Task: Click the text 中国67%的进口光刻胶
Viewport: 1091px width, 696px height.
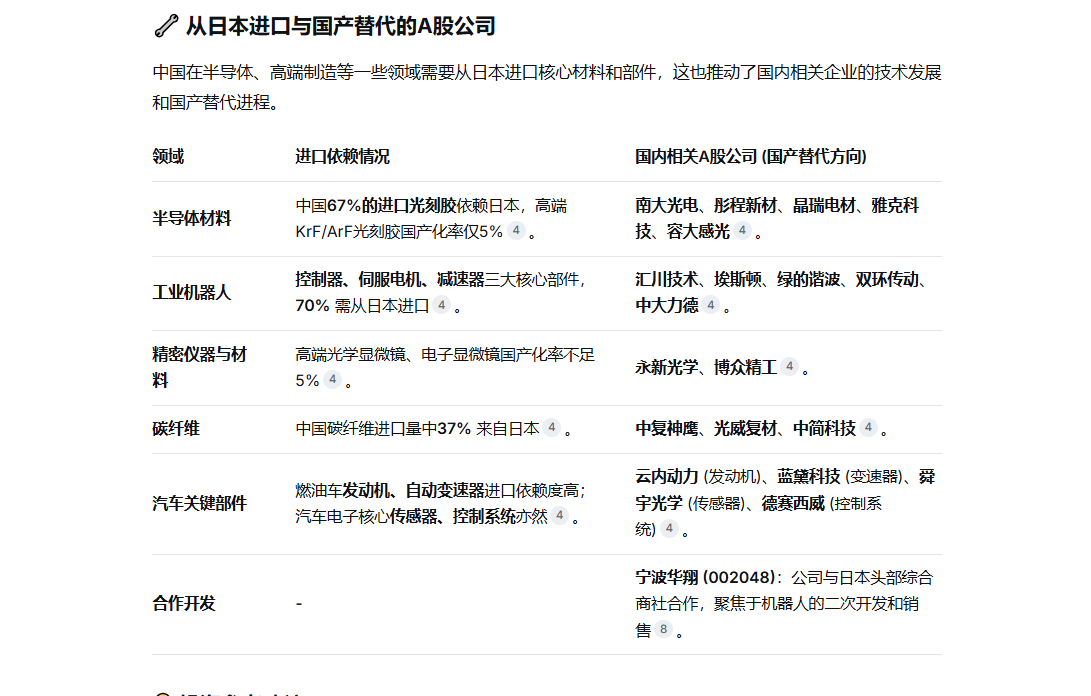Action: 376,206
